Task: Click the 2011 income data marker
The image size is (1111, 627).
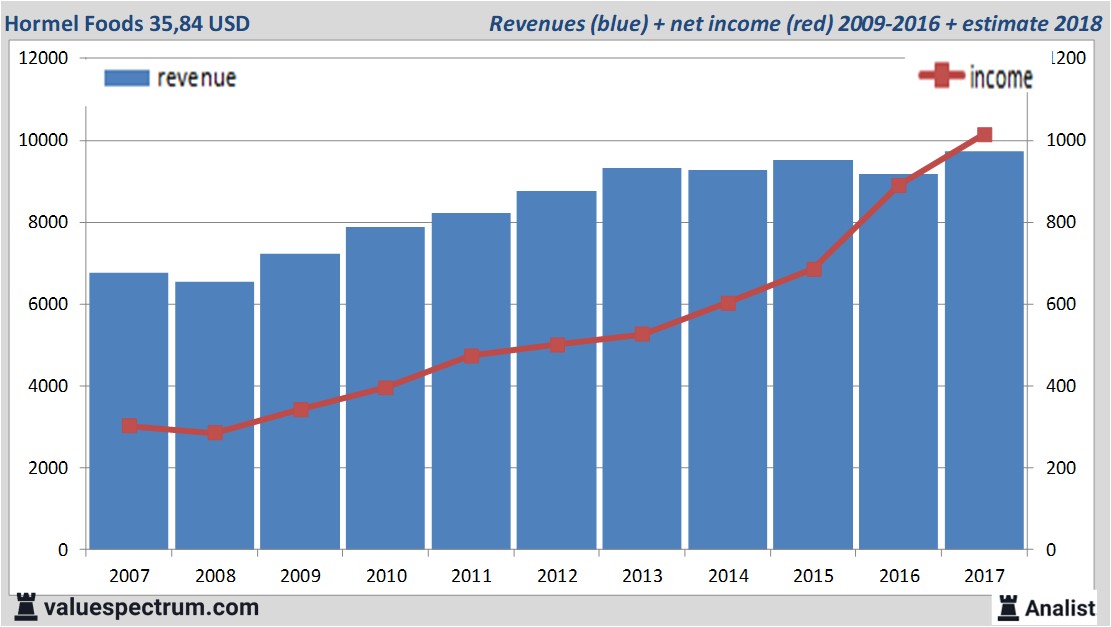Action: point(472,355)
